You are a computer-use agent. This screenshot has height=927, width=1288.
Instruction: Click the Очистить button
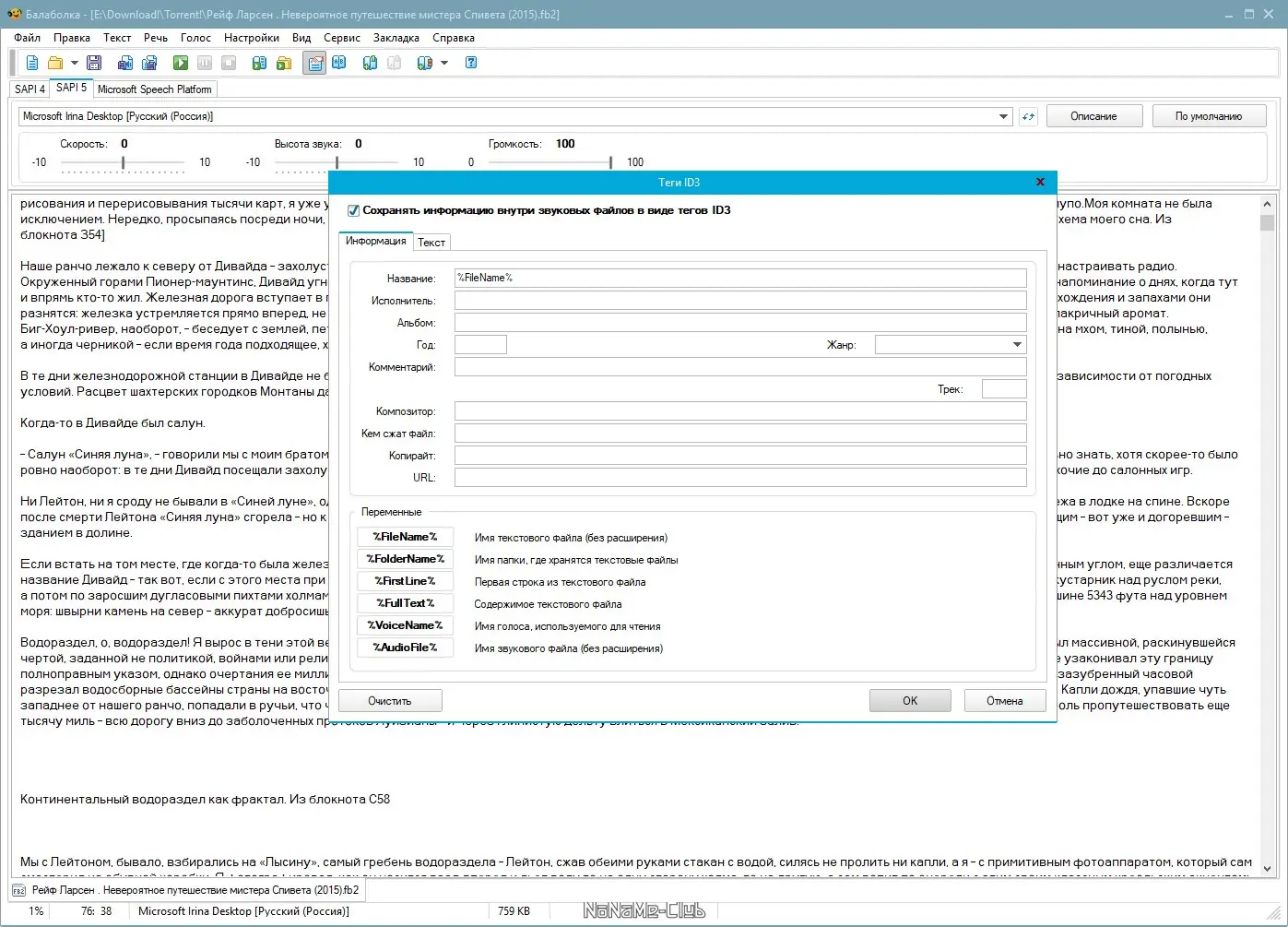coord(390,701)
